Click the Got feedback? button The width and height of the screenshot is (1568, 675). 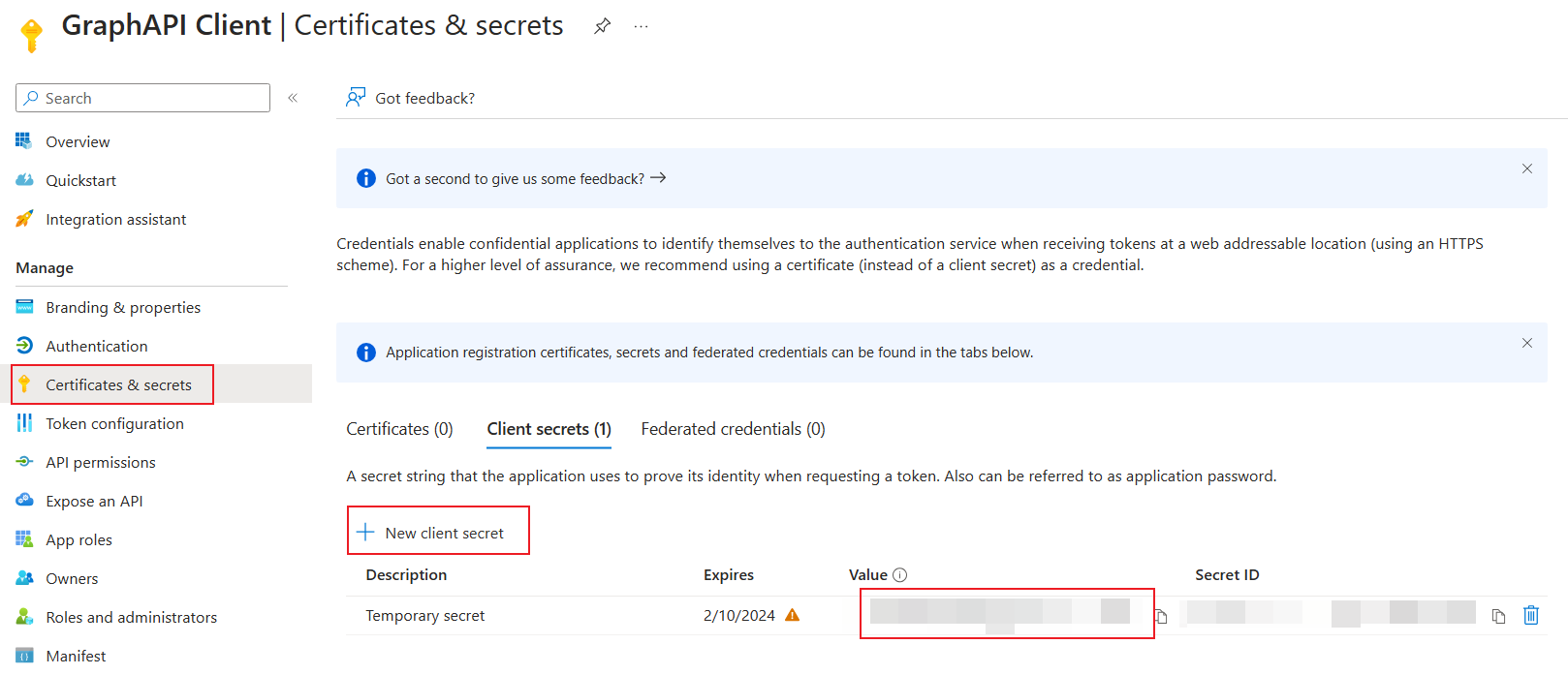(x=410, y=98)
